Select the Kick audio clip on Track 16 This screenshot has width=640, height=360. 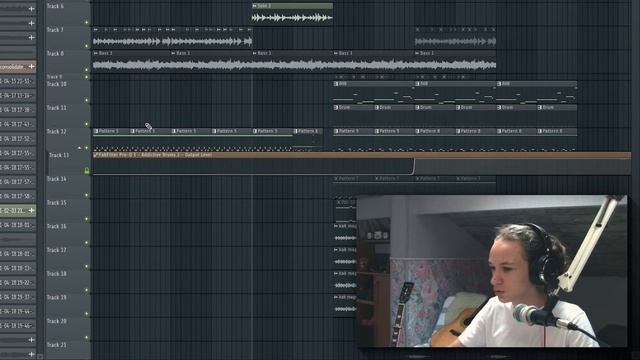tap(345, 233)
